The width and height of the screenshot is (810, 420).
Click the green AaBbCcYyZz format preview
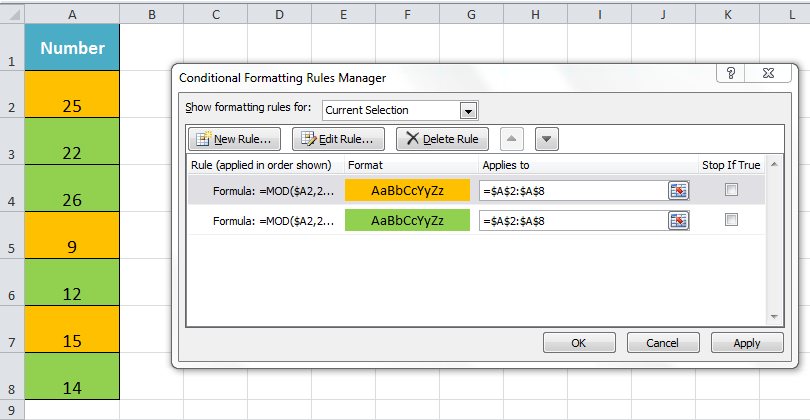click(408, 220)
